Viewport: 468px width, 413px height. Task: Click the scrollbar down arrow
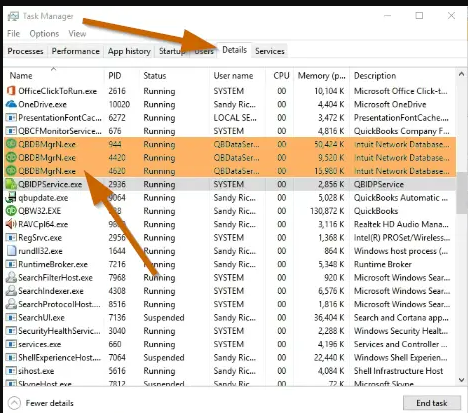pos(461,380)
